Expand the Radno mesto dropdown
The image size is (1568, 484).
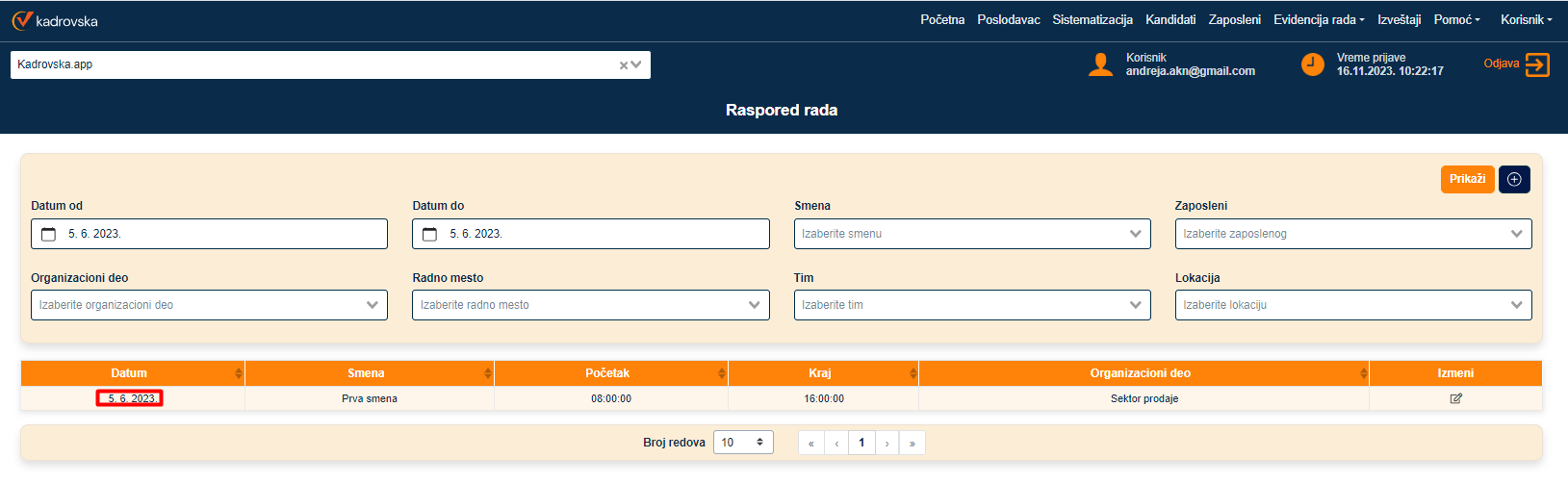(590, 305)
